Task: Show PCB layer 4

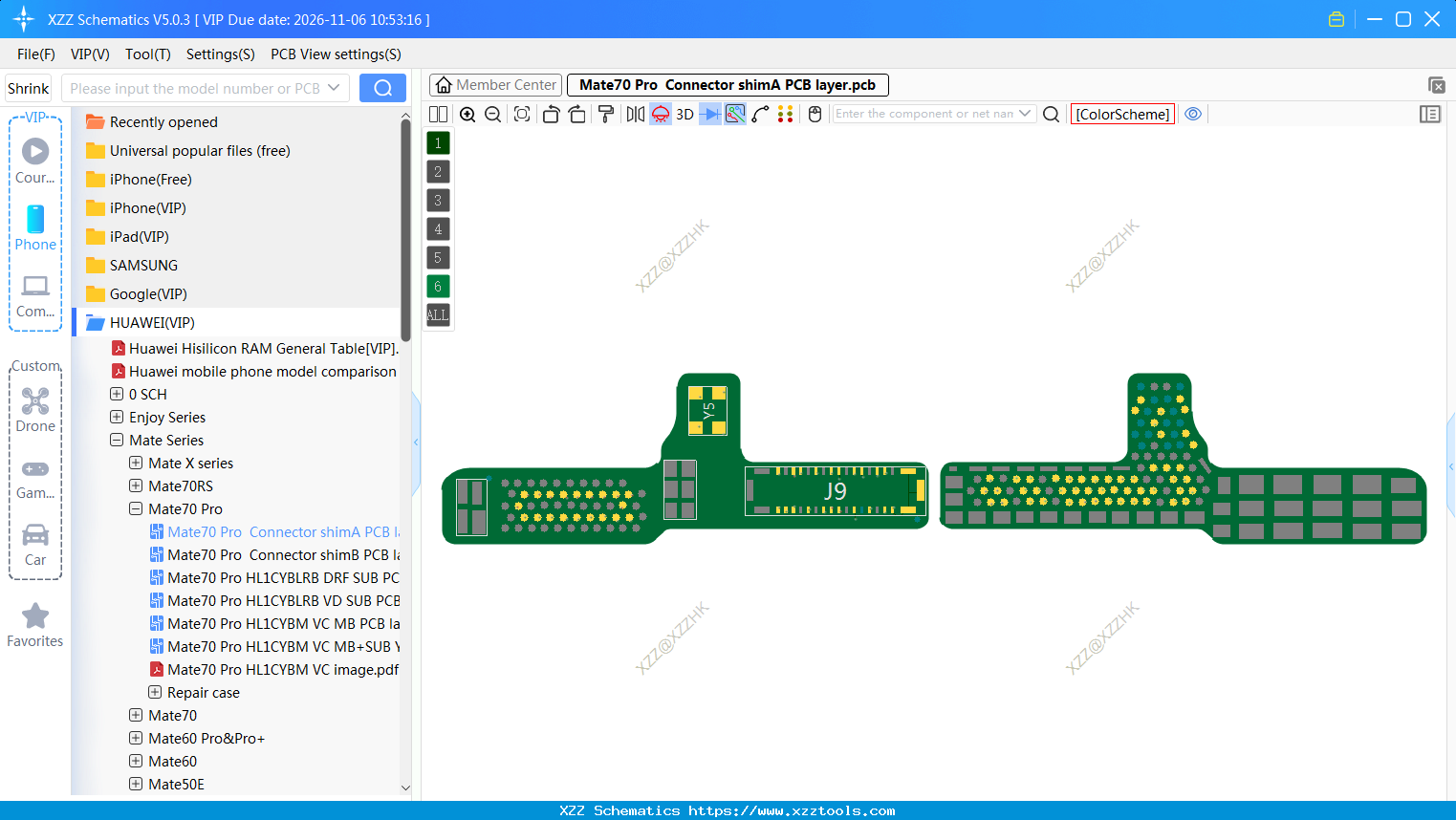Action: [438, 229]
